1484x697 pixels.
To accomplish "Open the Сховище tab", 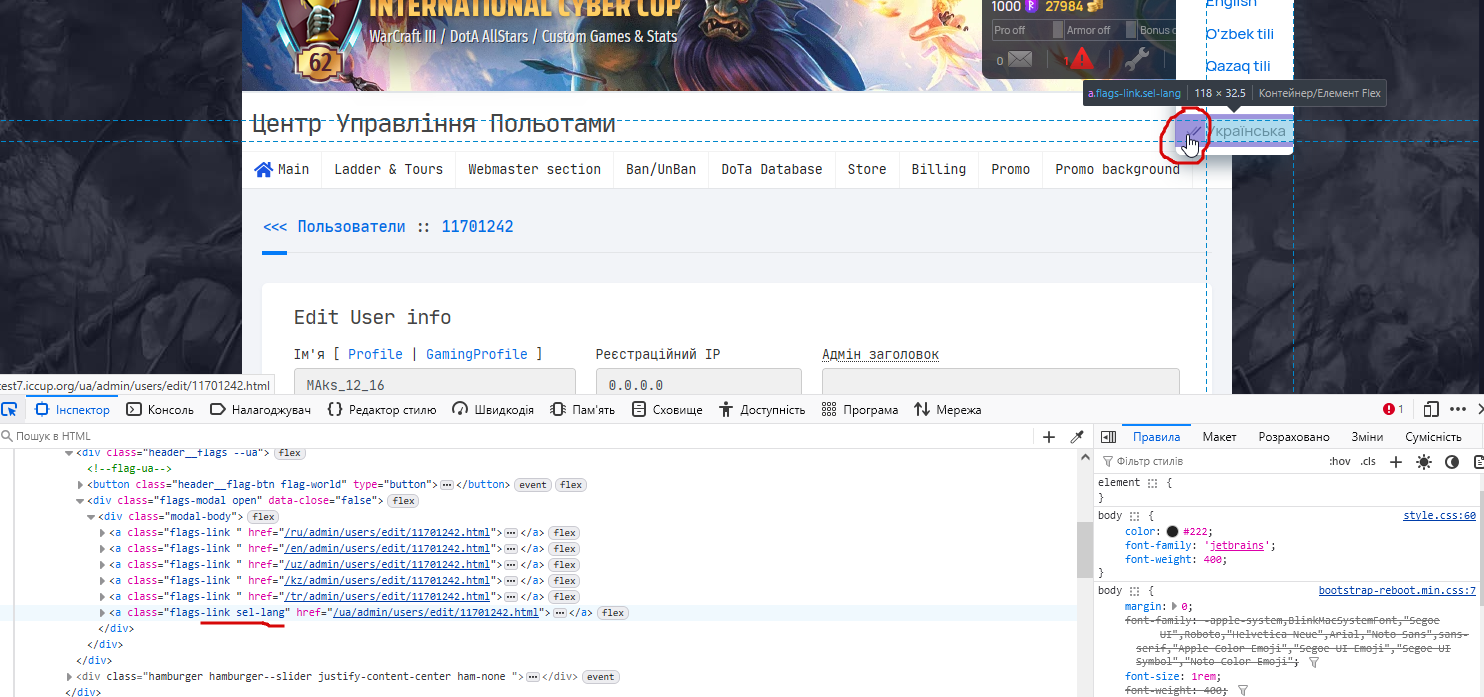I will 667,409.
